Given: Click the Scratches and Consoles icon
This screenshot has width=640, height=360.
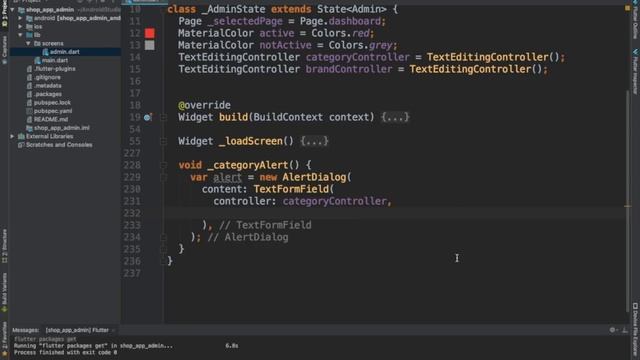Looking at the screenshot, I should (21, 145).
